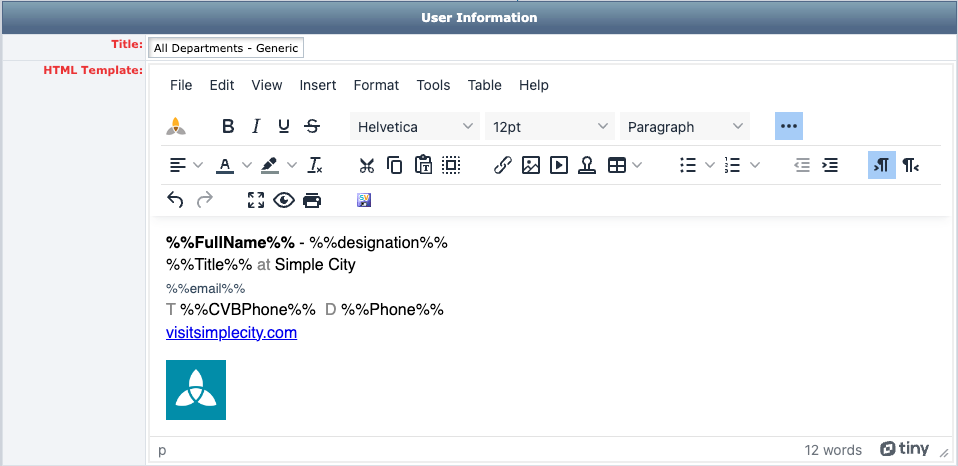Viewport: 958px width, 466px height.
Task: Open the Table menu
Action: [x=485, y=85]
